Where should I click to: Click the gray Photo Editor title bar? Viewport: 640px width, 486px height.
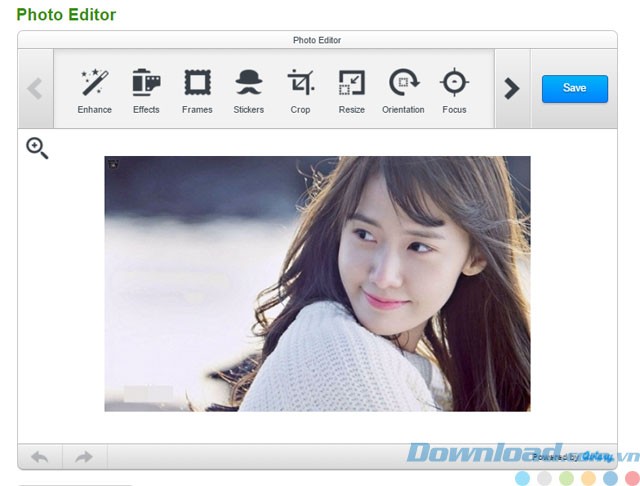coord(317,40)
